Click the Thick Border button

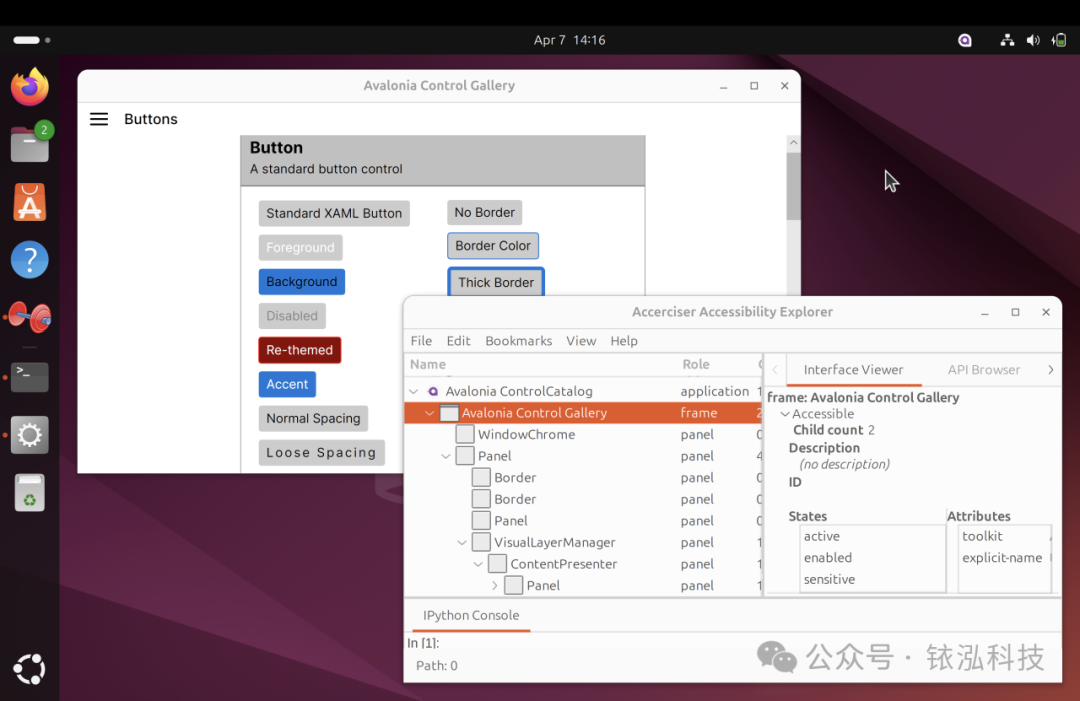pyautogui.click(x=496, y=282)
